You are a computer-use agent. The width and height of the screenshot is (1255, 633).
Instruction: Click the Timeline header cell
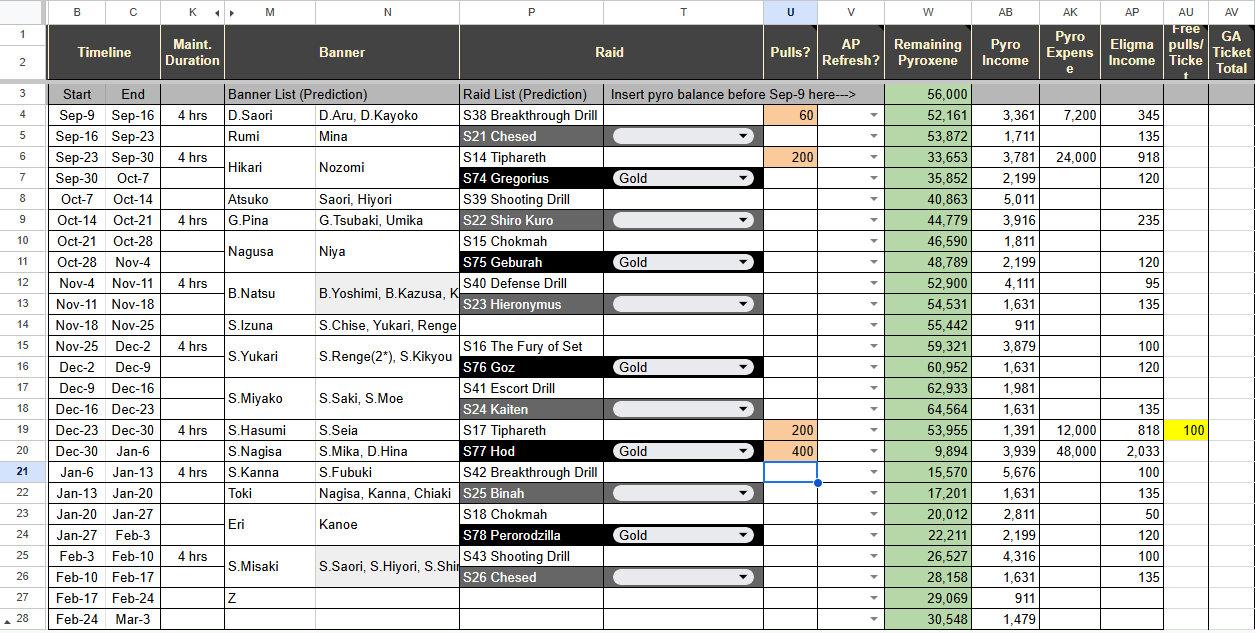click(104, 52)
